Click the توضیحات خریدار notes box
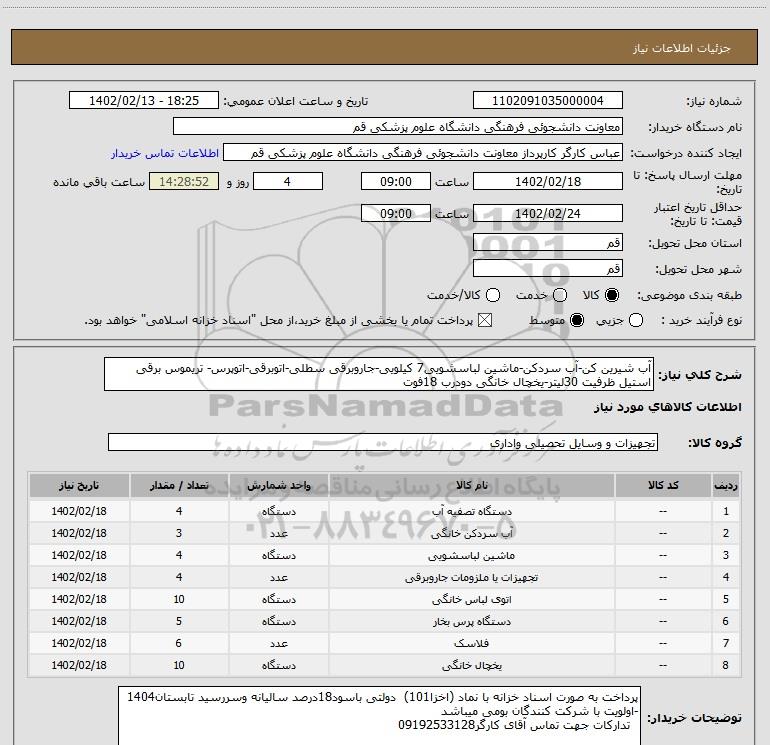 pos(379,715)
